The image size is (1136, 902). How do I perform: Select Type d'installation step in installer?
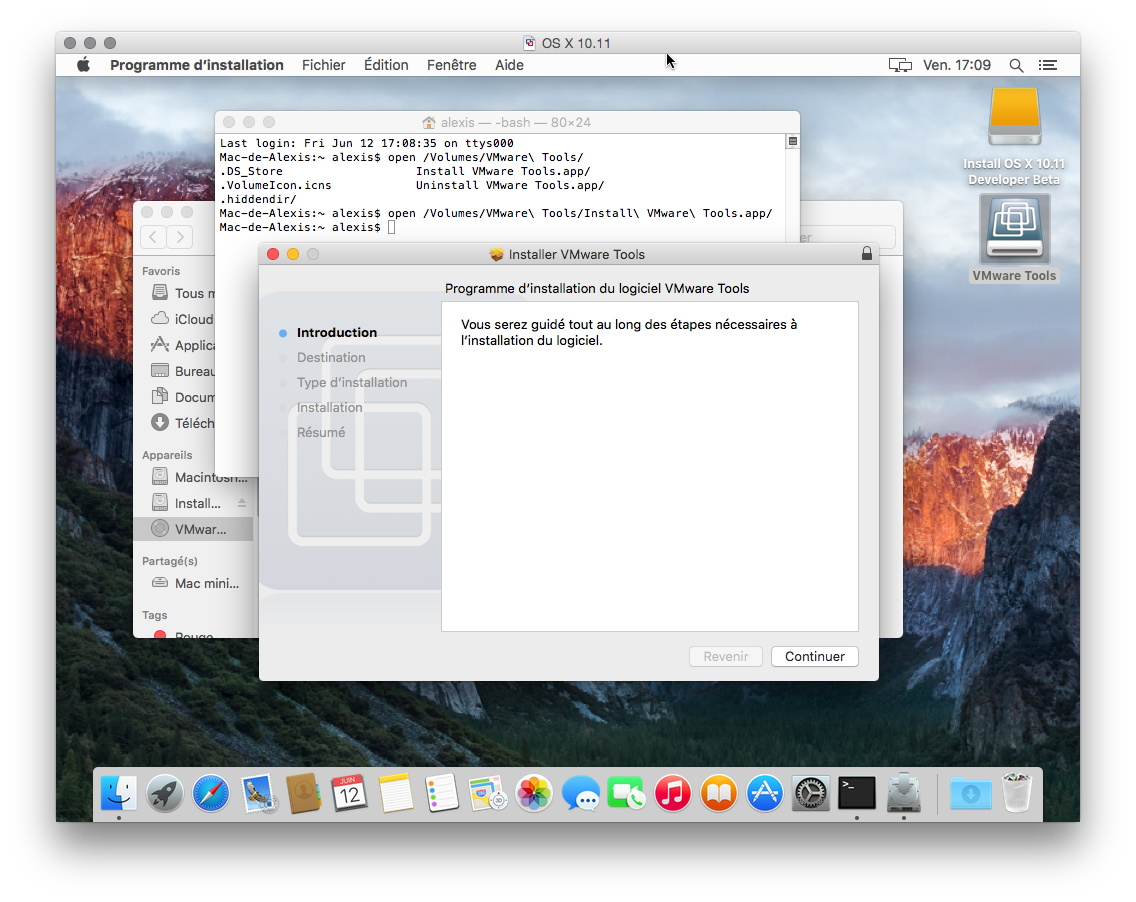(x=352, y=383)
